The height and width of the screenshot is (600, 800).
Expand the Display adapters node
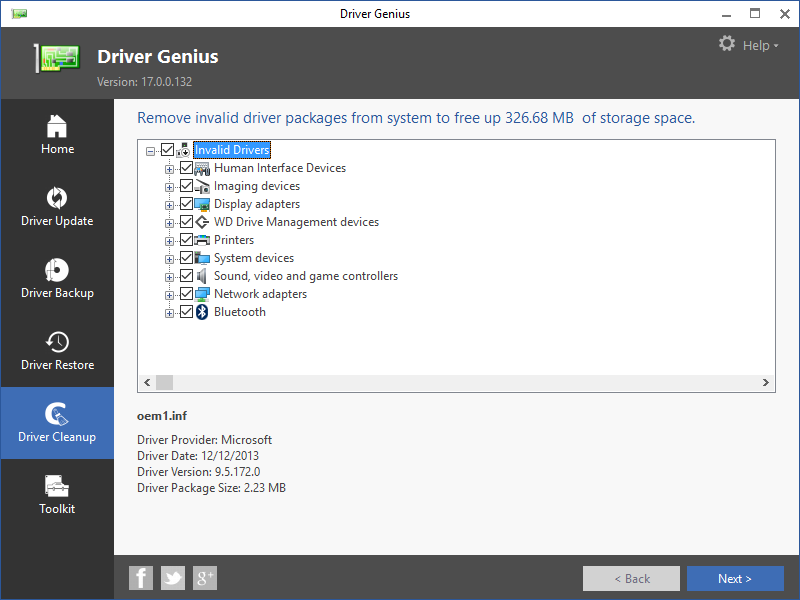169,205
